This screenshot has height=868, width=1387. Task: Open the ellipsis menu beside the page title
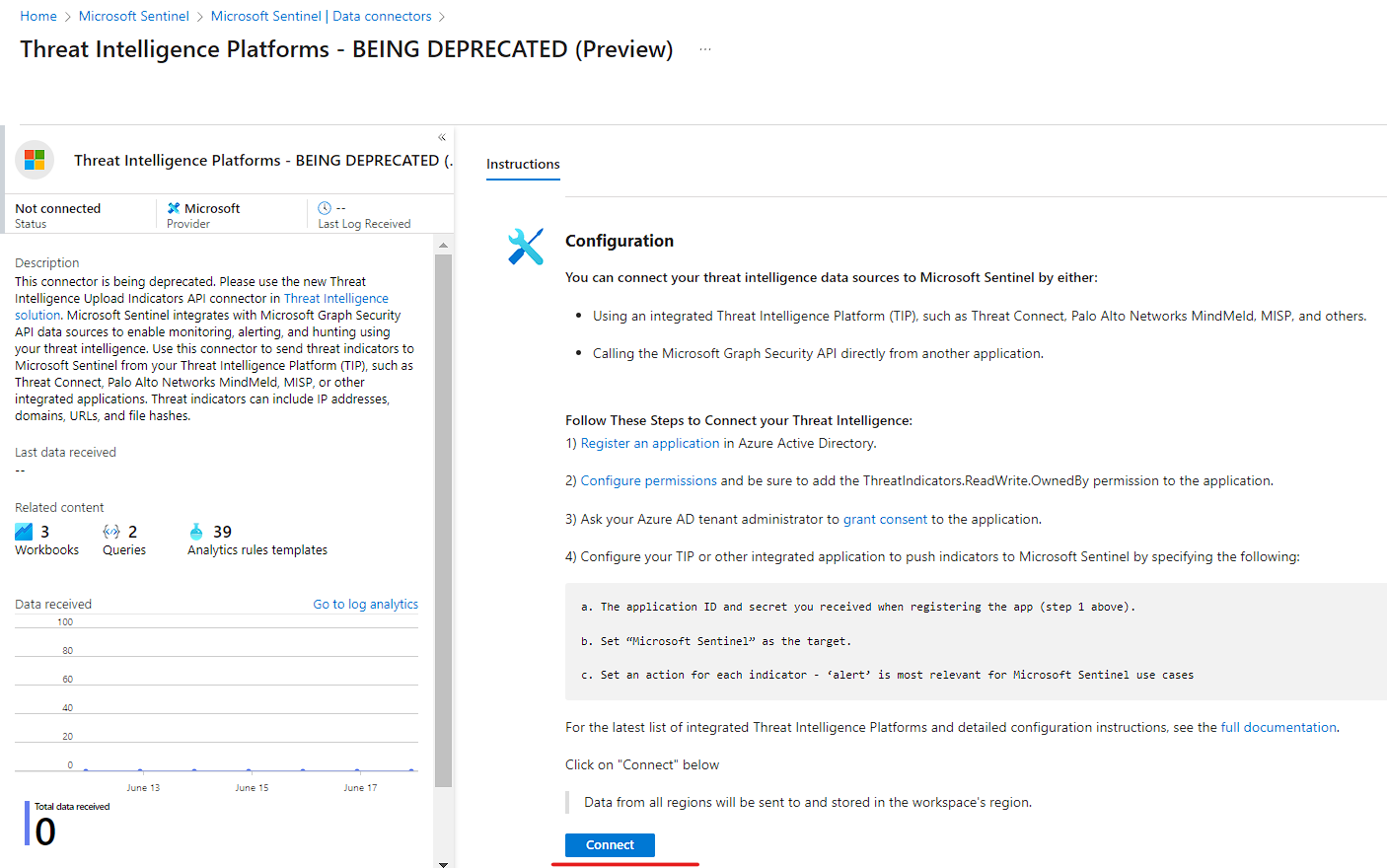point(704,49)
